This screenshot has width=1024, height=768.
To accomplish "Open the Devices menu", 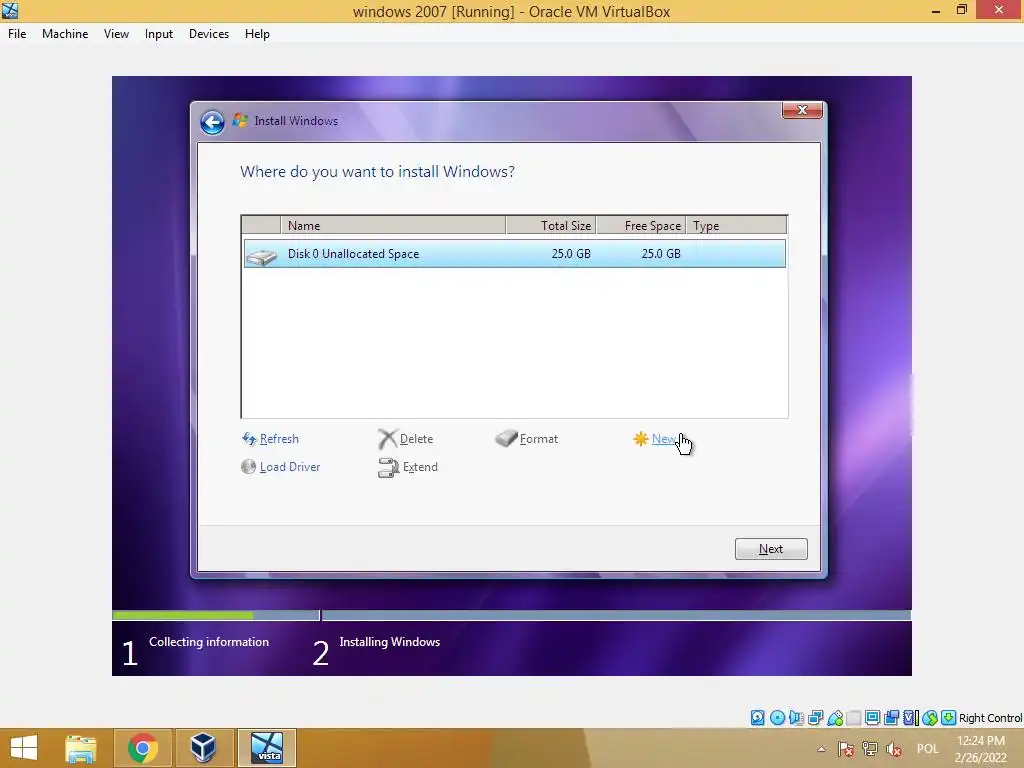I will point(209,34).
